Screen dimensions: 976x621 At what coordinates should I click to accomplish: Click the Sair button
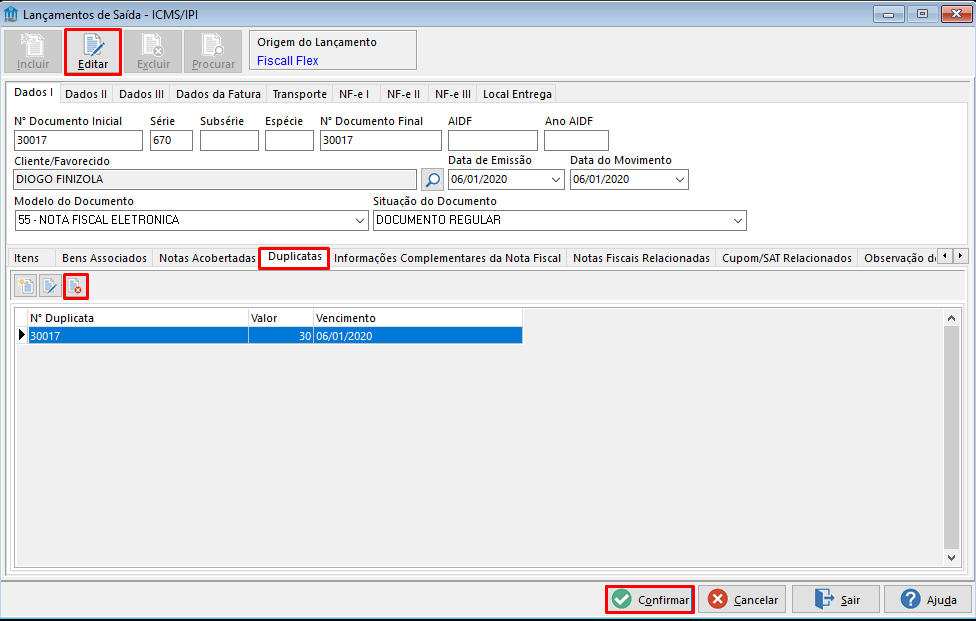coord(835,600)
